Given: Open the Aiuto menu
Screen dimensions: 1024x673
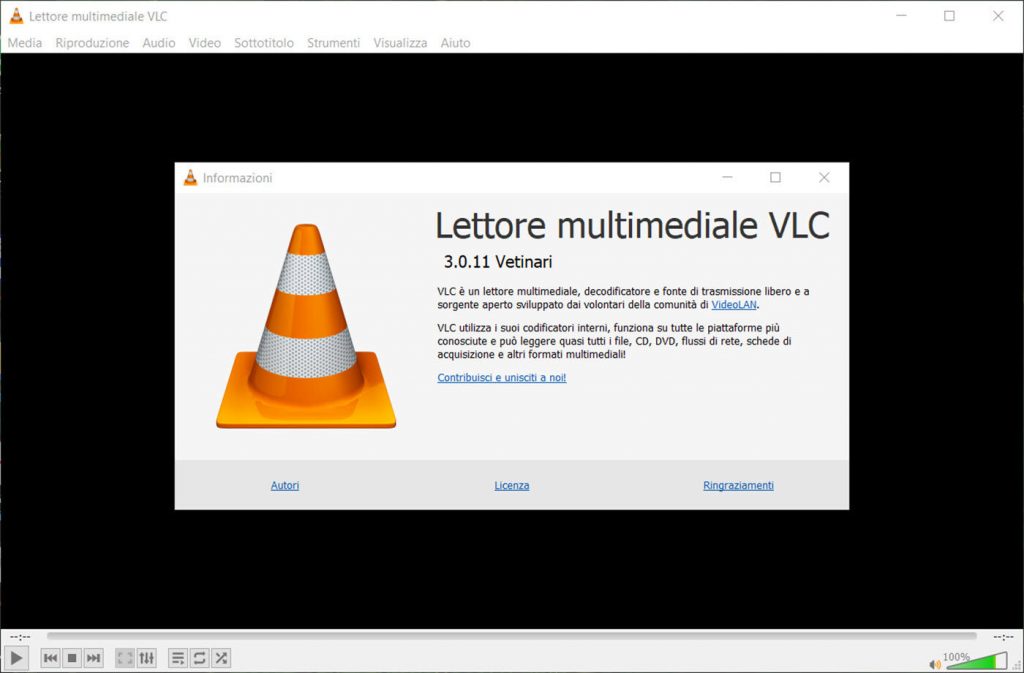Looking at the screenshot, I should point(455,43).
